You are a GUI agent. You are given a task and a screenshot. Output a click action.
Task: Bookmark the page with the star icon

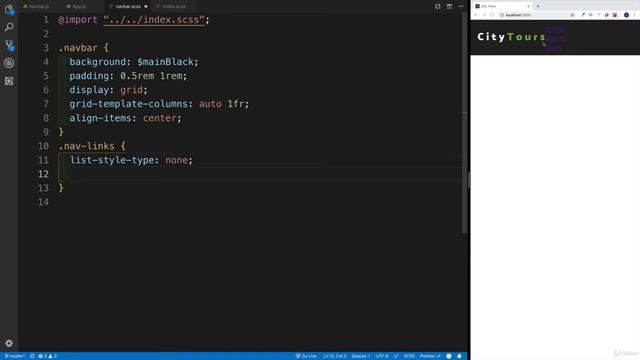click(572, 15)
